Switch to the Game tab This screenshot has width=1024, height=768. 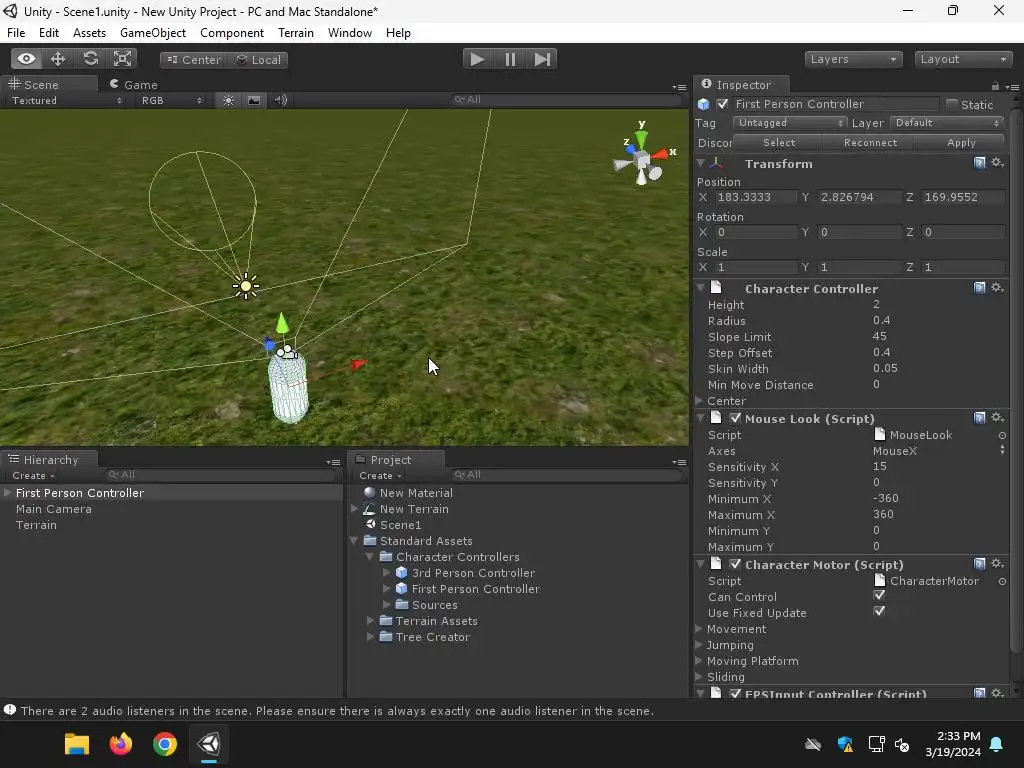(x=134, y=84)
